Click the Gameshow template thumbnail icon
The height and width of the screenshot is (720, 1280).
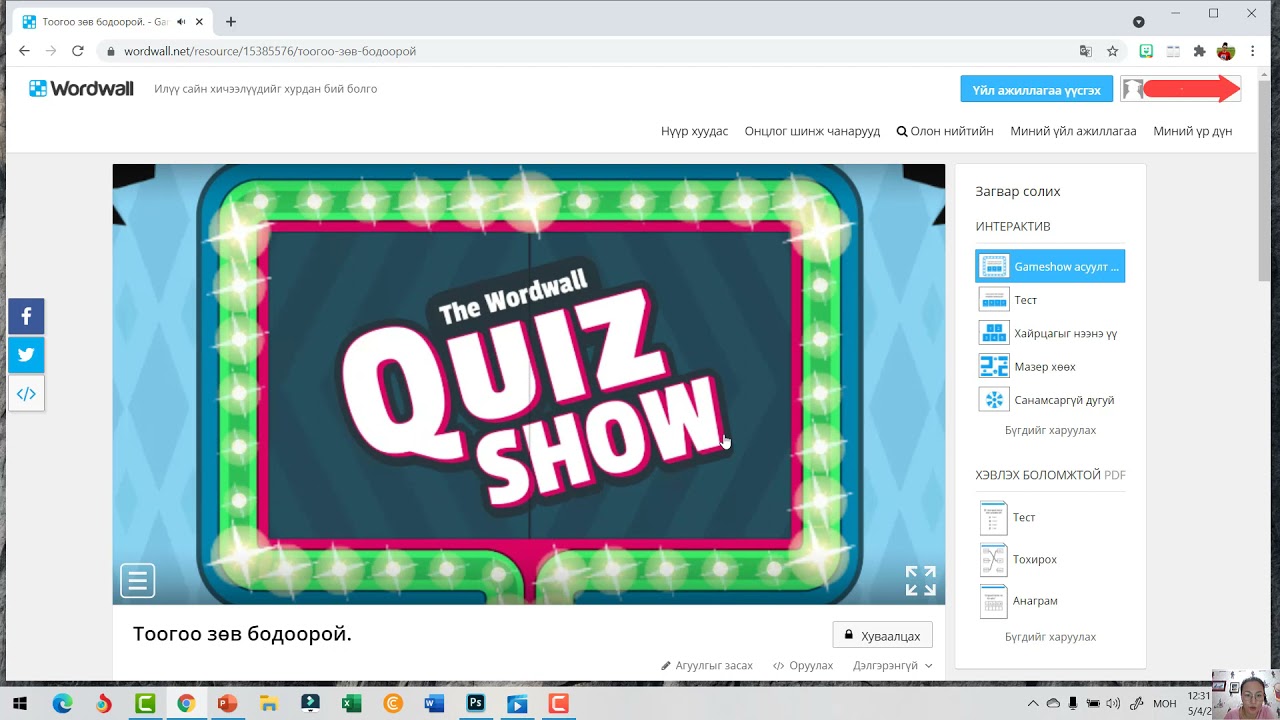point(994,267)
